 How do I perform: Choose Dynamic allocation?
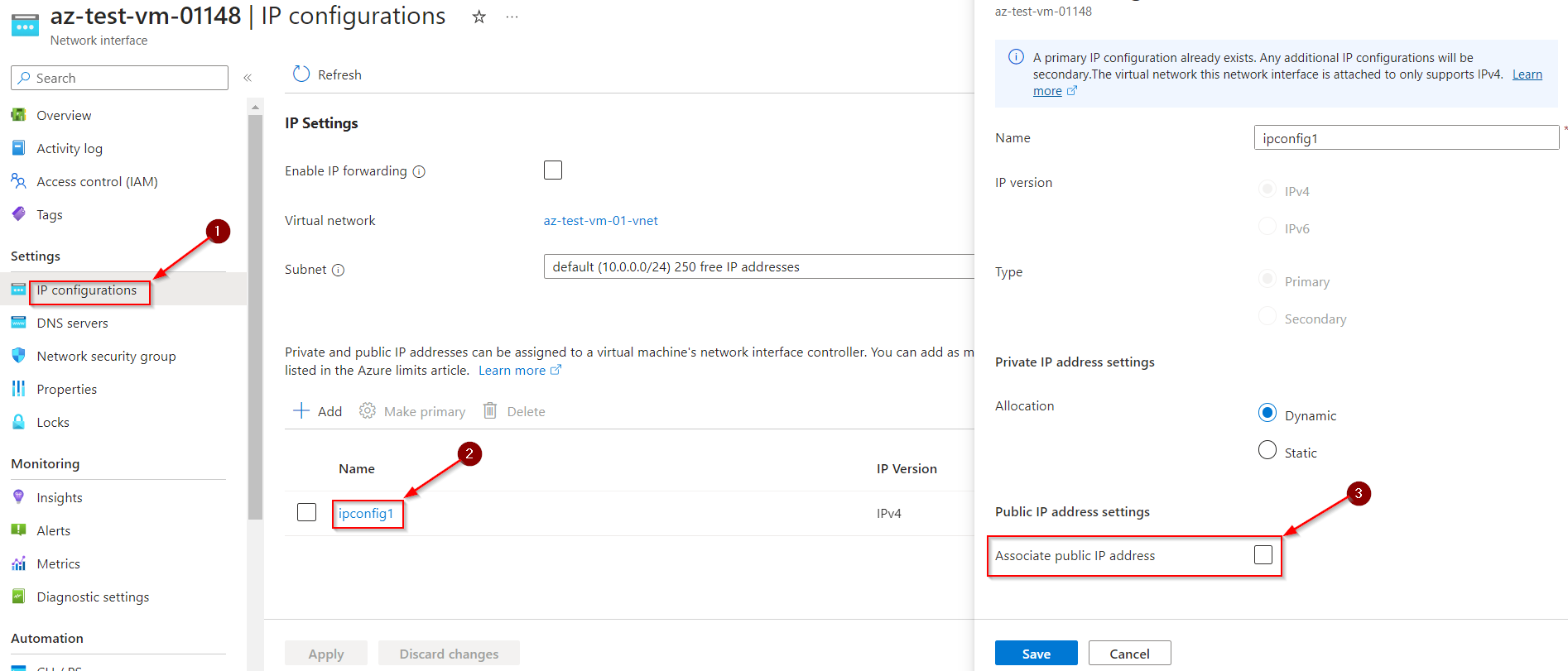pos(1267,413)
